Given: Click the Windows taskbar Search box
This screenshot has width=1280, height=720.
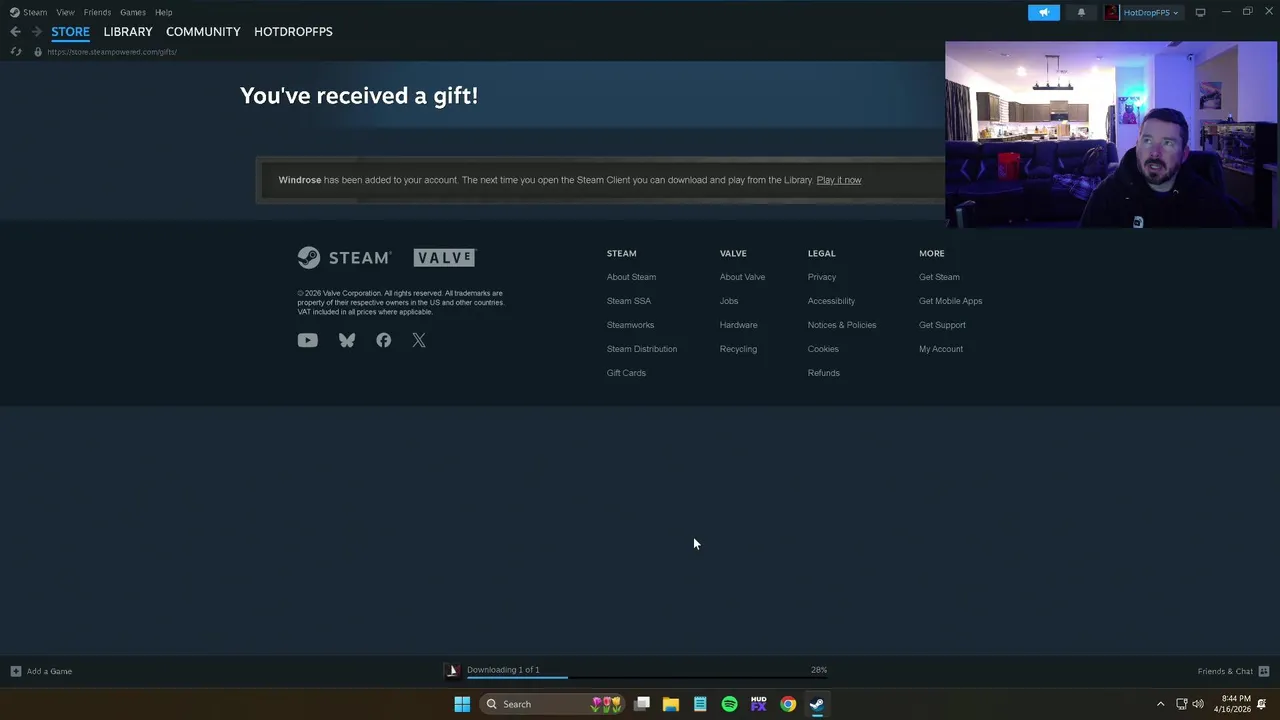Looking at the screenshot, I should click(x=550, y=704).
